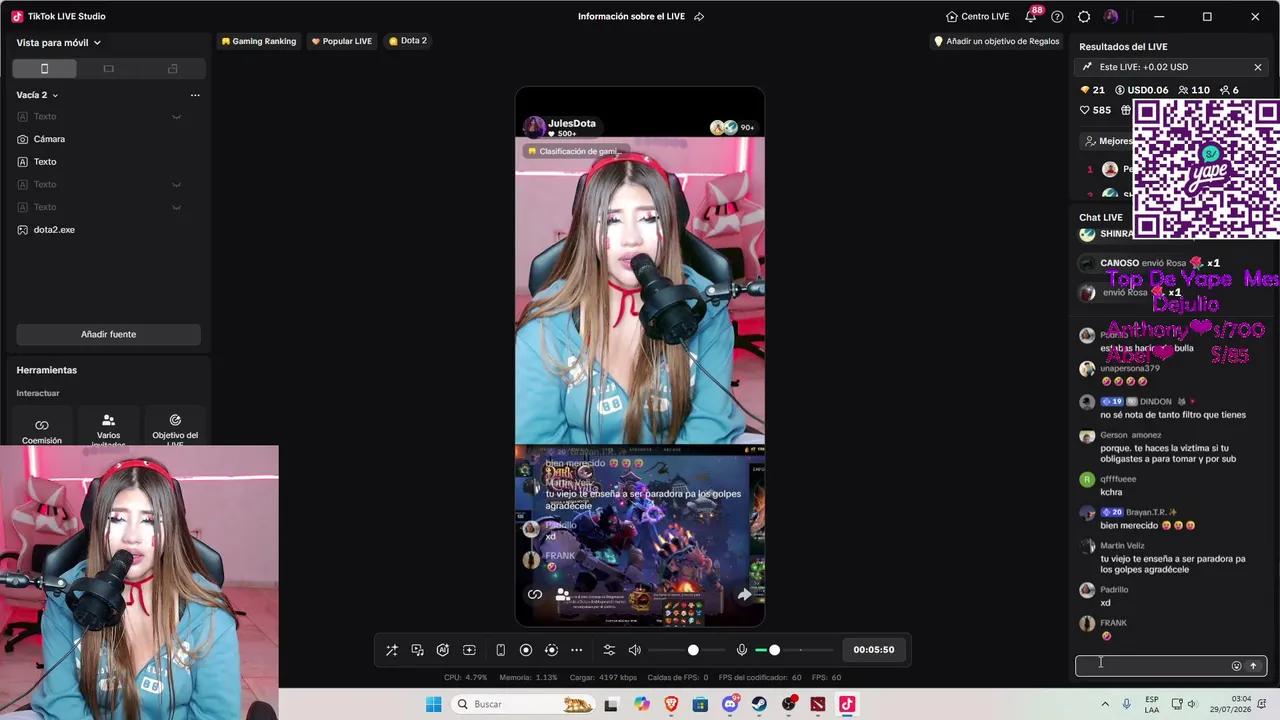This screenshot has width=1280, height=720.
Task: Click the TikTok LIVE Studio logo
Action: point(17,16)
